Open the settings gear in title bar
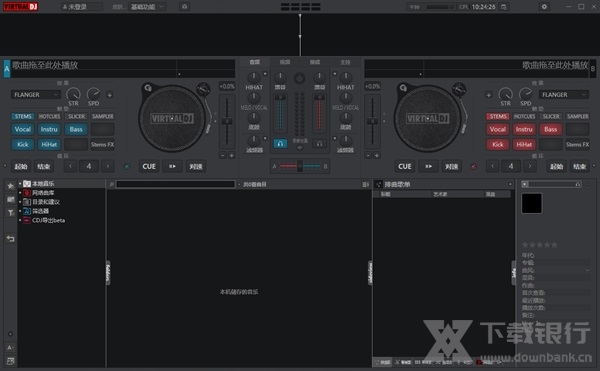 pos(544,7)
